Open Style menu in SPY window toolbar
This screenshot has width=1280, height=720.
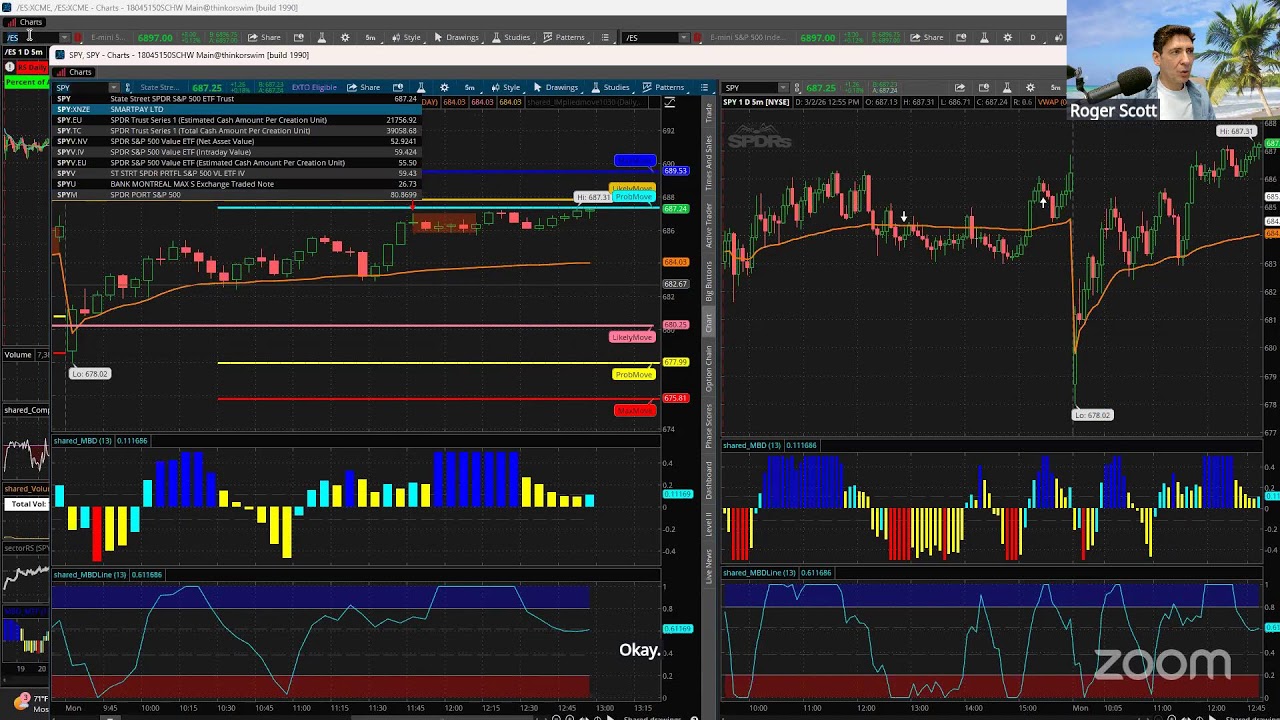click(506, 88)
